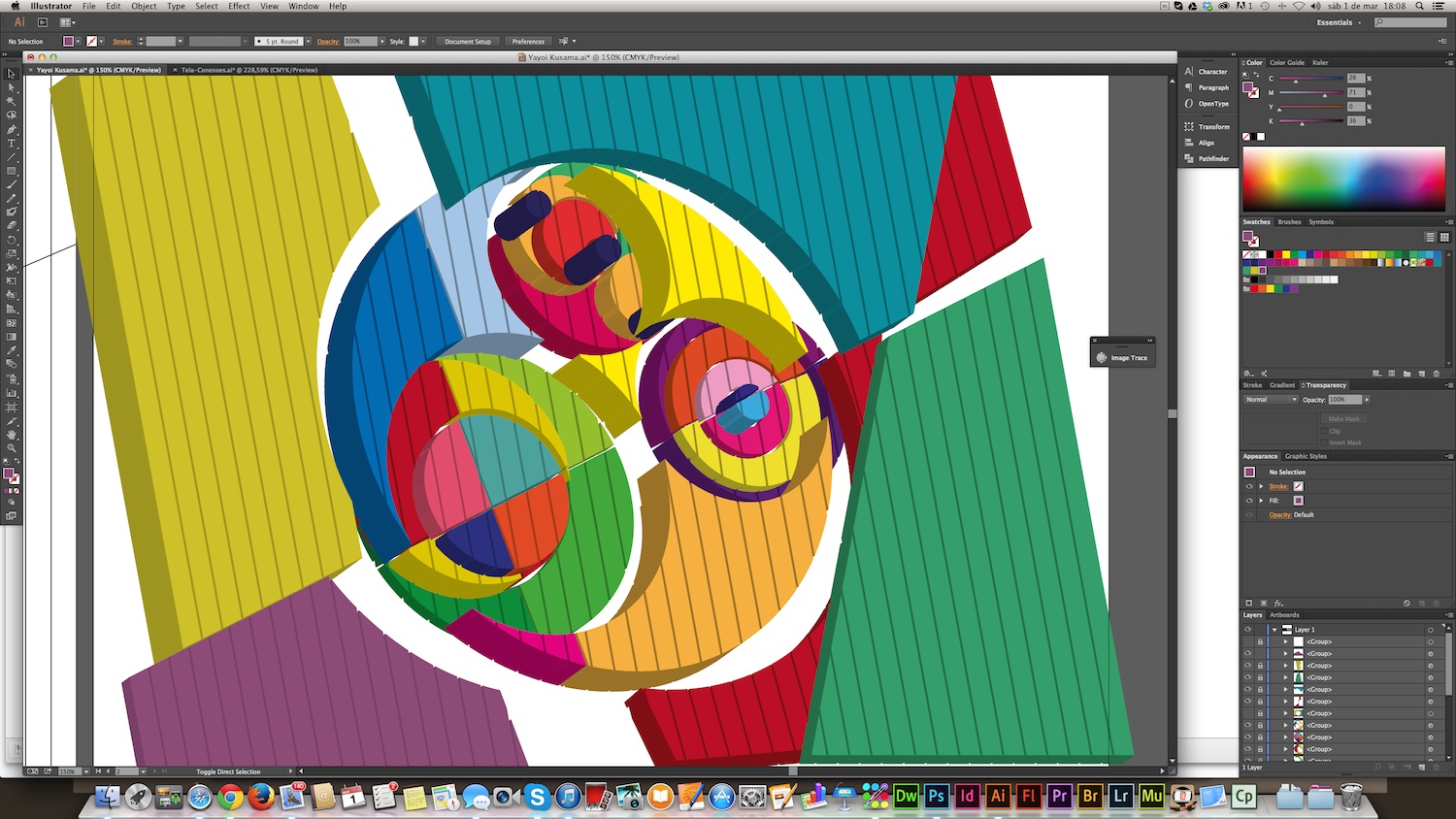This screenshot has width=1456, height=819.
Task: Toggle Stroke visibility in Appearance panel
Action: point(1249,486)
